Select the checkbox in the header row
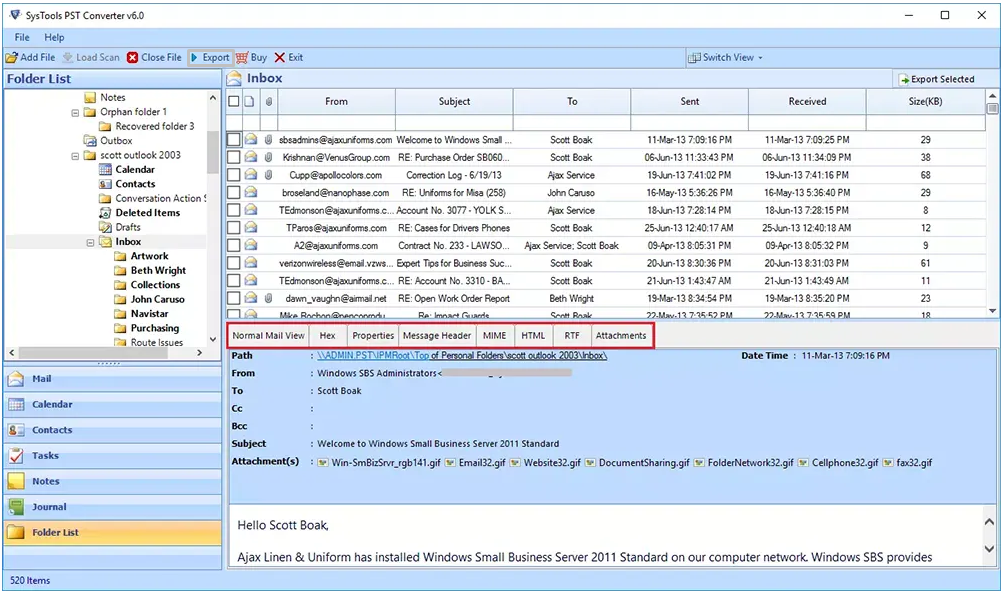The height and width of the screenshot is (592, 1003). [x=231, y=100]
